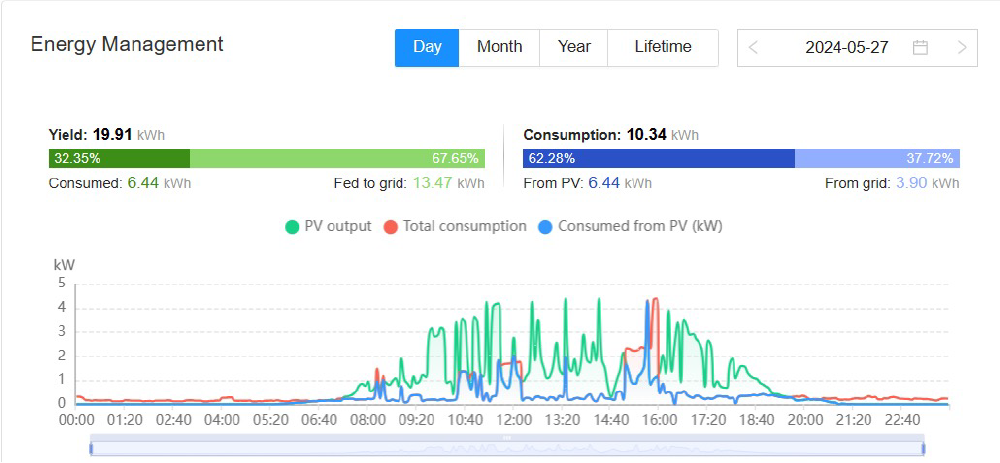1000x463 pixels.
Task: Toggle Consumed from PV (kW) legend
Action: [x=630, y=226]
